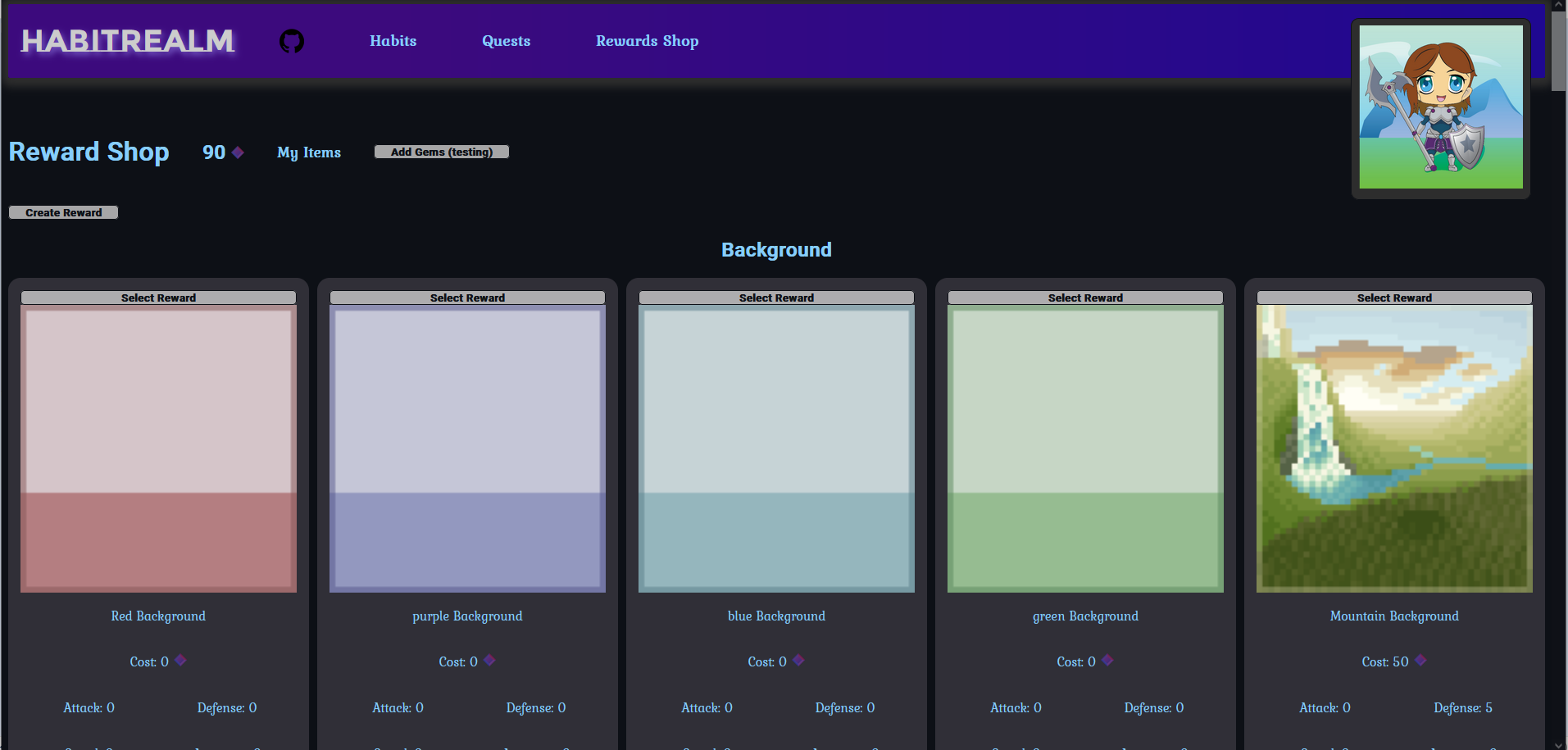Click the 90 gem balance number
The height and width of the screenshot is (750, 1568).
[214, 152]
